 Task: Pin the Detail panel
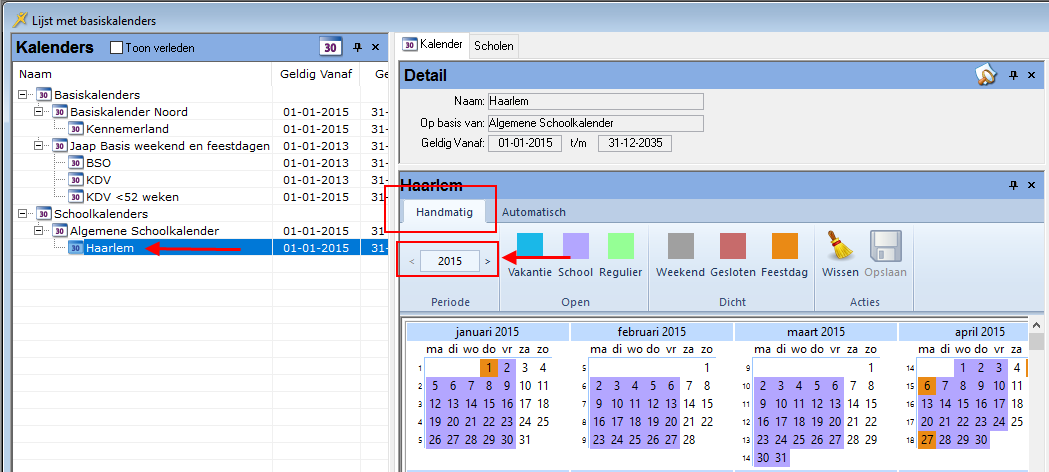tap(1013, 76)
